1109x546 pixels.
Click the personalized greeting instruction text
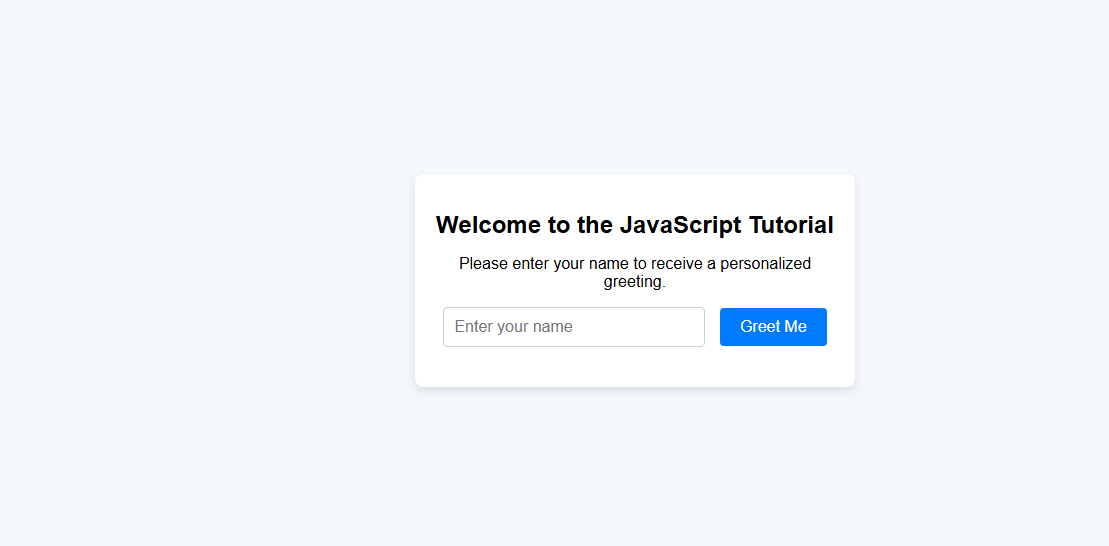point(634,272)
